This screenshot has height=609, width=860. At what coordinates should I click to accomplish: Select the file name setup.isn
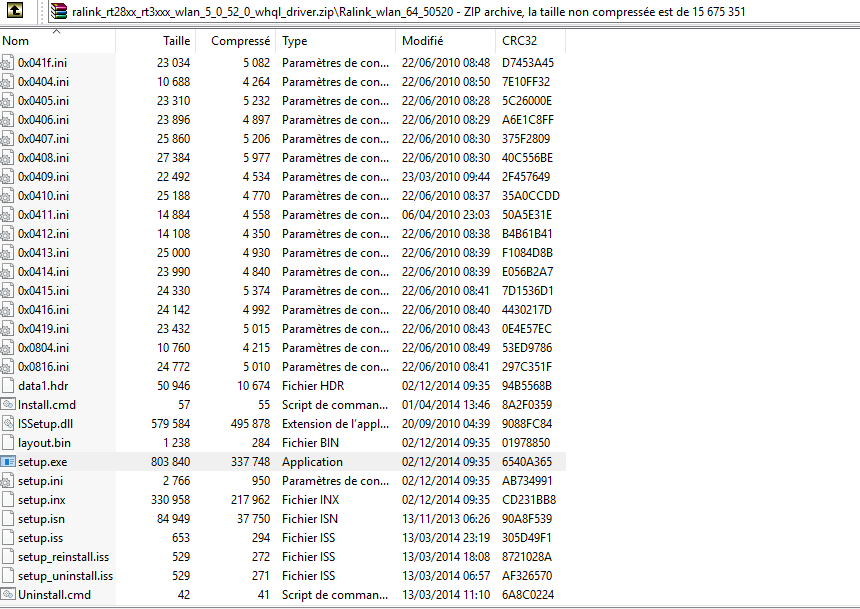[41, 519]
